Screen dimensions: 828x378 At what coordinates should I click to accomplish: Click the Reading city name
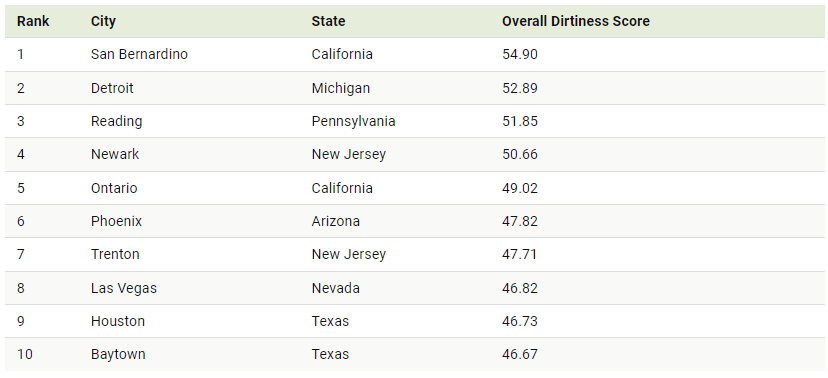(x=116, y=121)
